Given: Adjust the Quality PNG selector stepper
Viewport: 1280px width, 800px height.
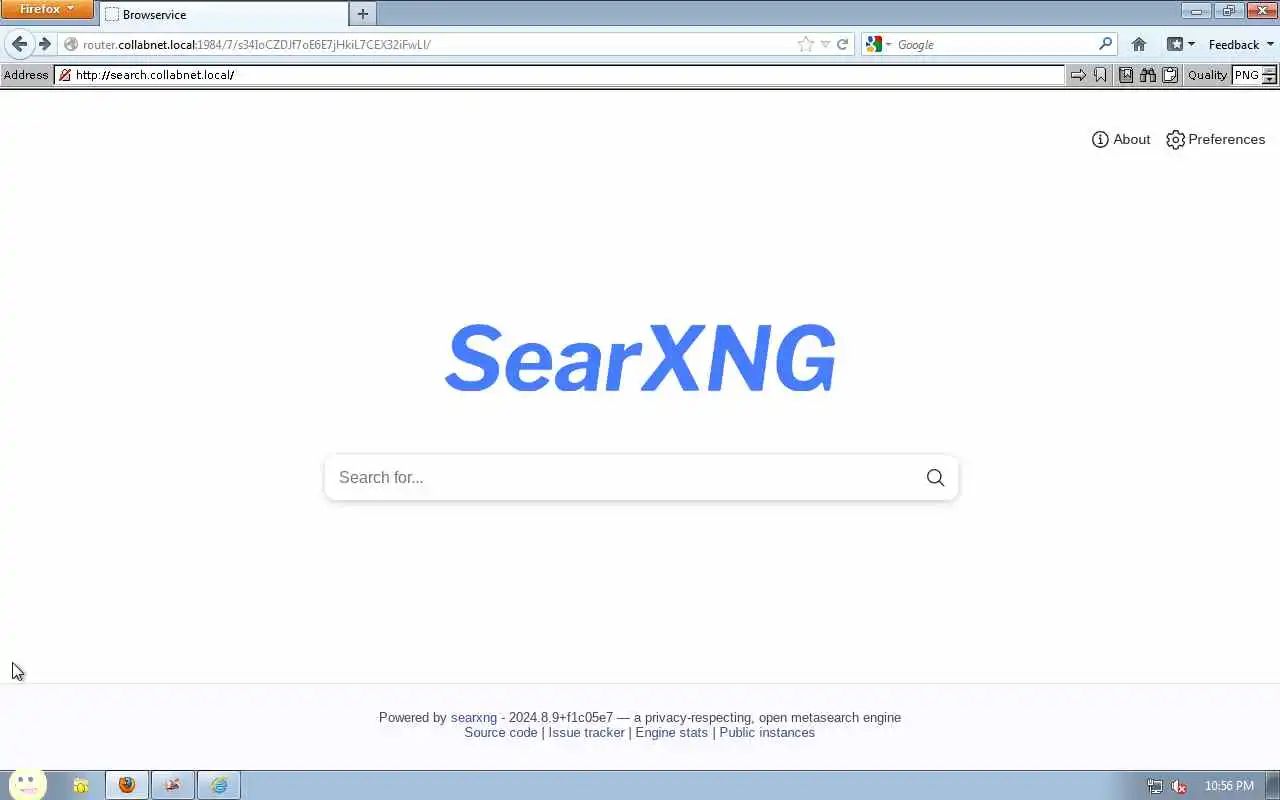Looking at the screenshot, I should 1270,75.
